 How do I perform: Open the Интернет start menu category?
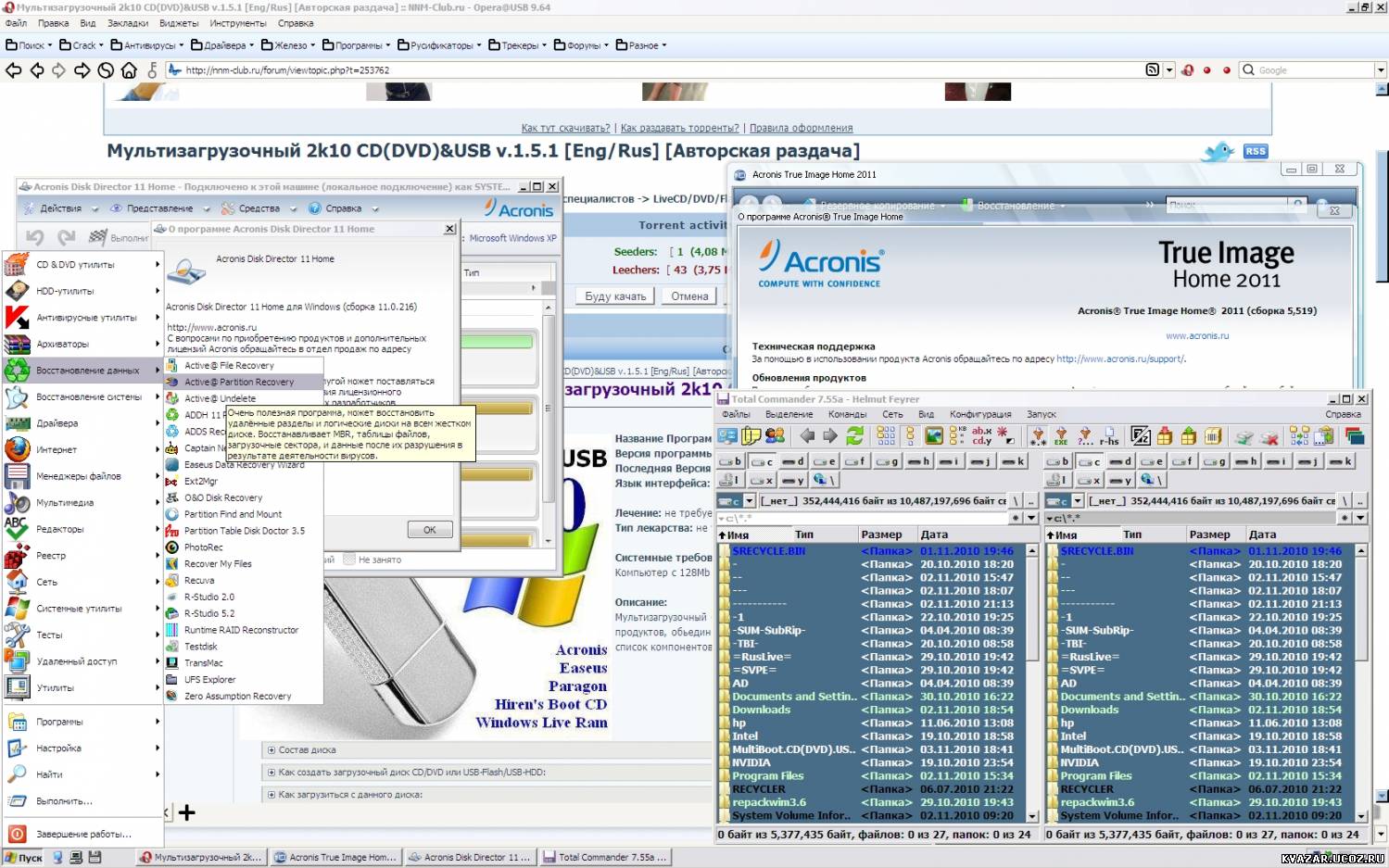82,449
